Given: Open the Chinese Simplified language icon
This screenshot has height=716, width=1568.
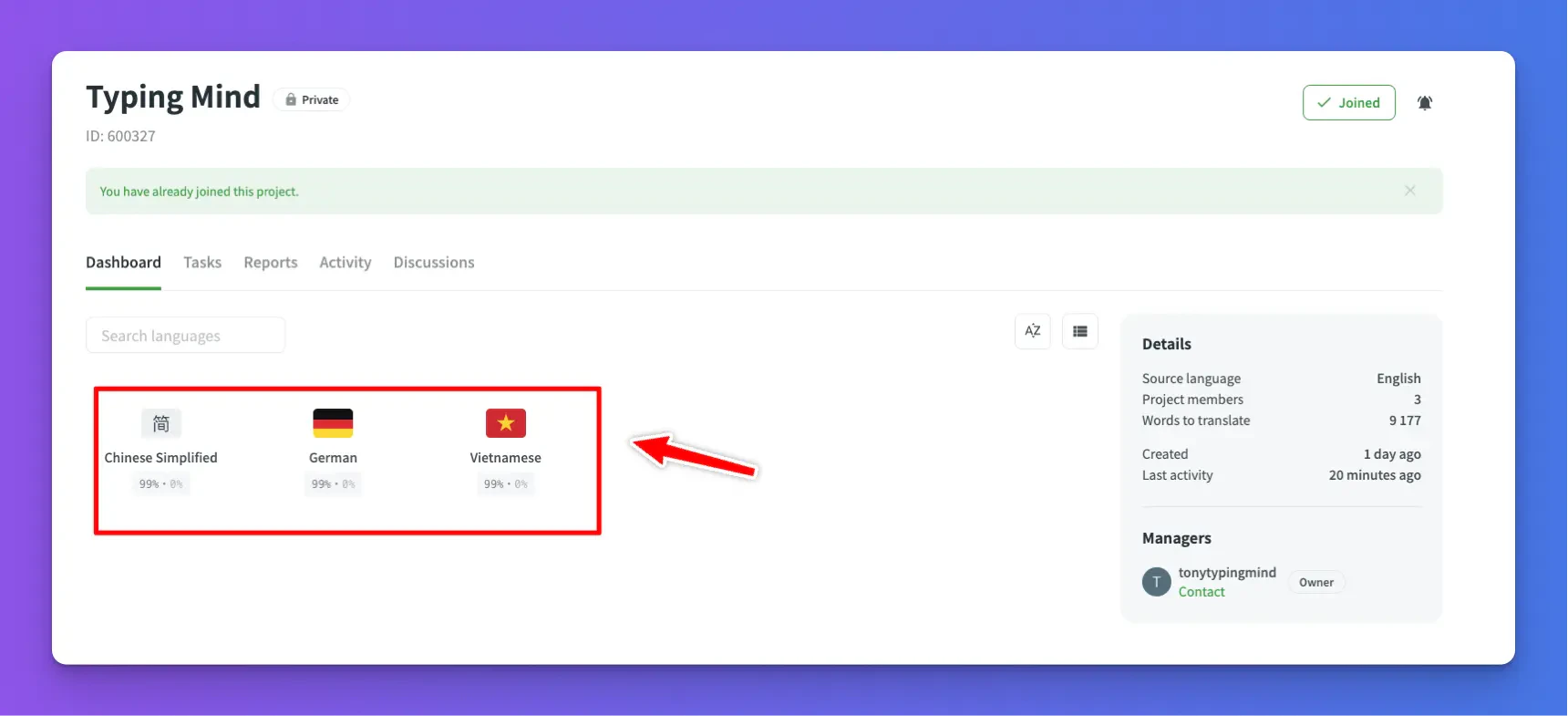Looking at the screenshot, I should click(161, 423).
